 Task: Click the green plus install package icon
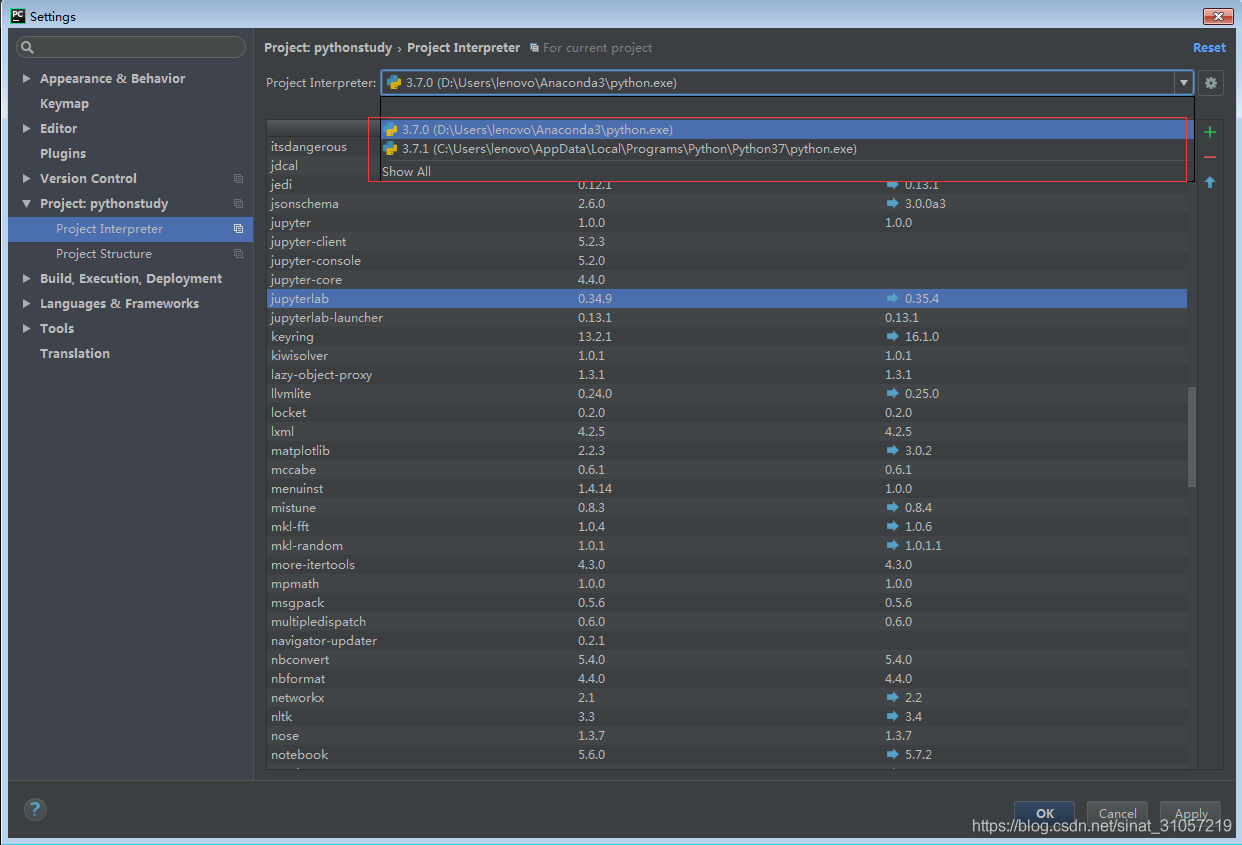click(x=1210, y=132)
